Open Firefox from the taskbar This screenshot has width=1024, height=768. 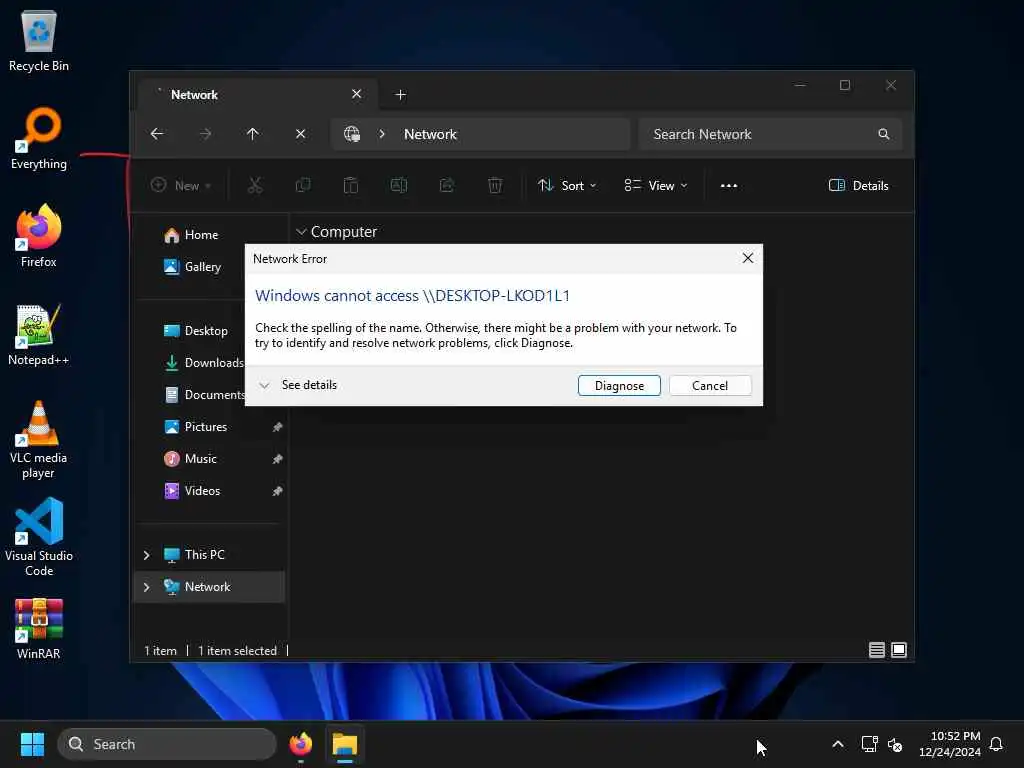(x=300, y=744)
